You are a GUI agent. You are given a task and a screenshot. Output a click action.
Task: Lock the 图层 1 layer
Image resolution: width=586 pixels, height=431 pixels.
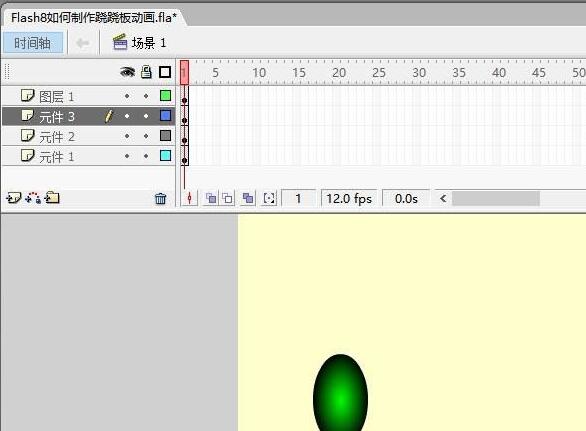[146, 96]
